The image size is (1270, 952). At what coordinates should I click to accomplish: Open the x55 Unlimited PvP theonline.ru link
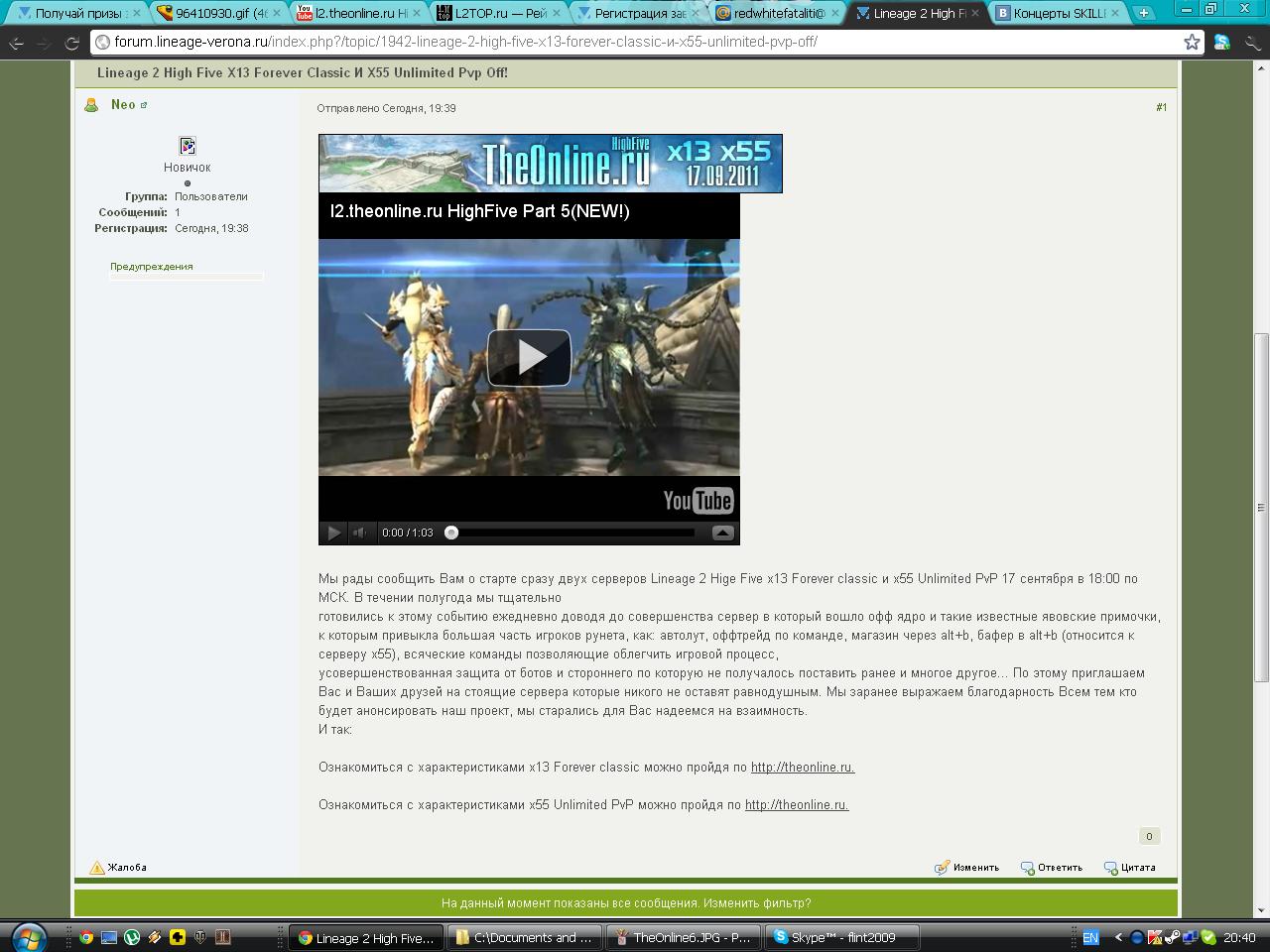coord(797,804)
